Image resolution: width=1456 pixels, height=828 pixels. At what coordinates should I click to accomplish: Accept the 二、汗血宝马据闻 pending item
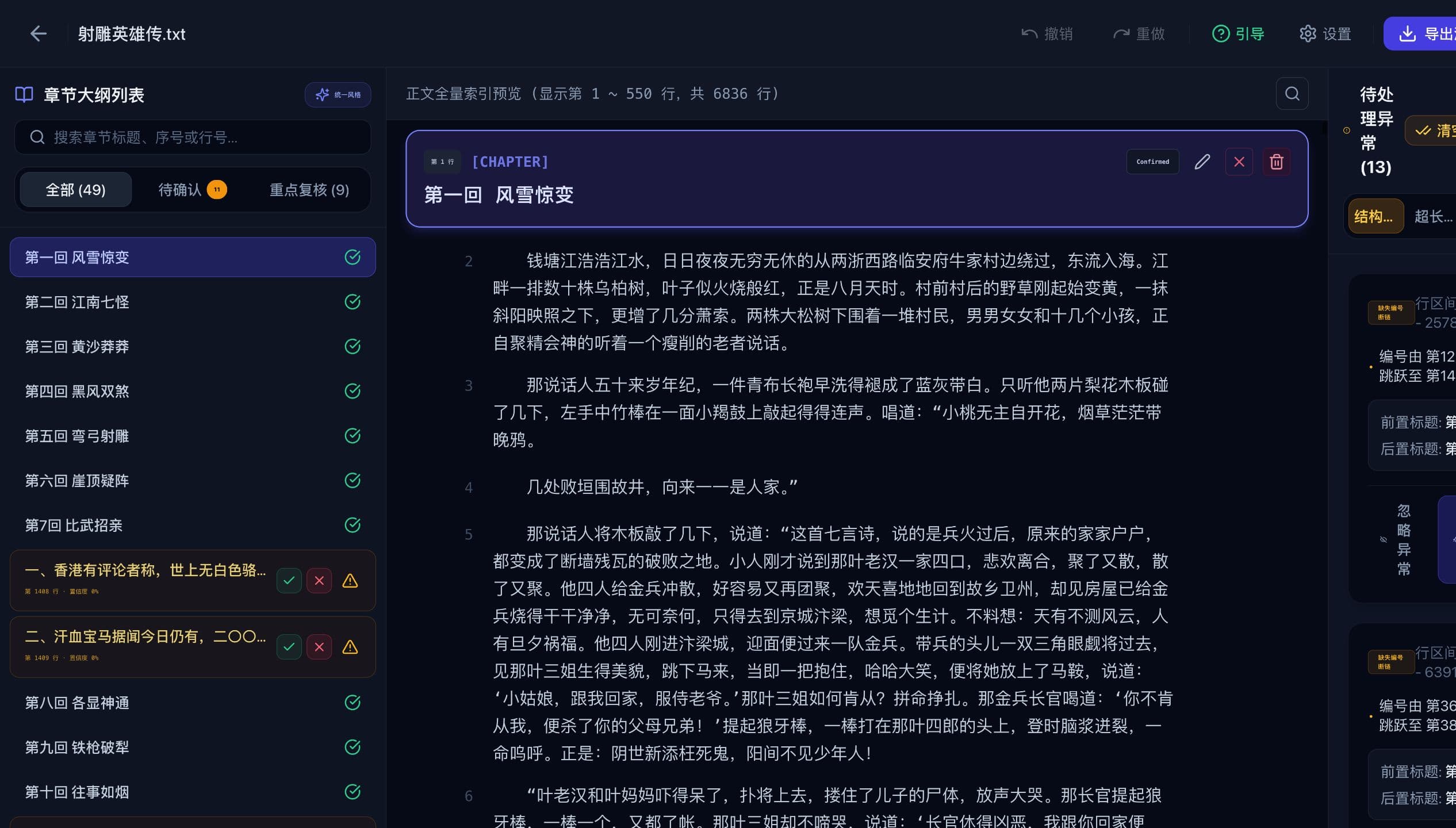pyautogui.click(x=289, y=647)
